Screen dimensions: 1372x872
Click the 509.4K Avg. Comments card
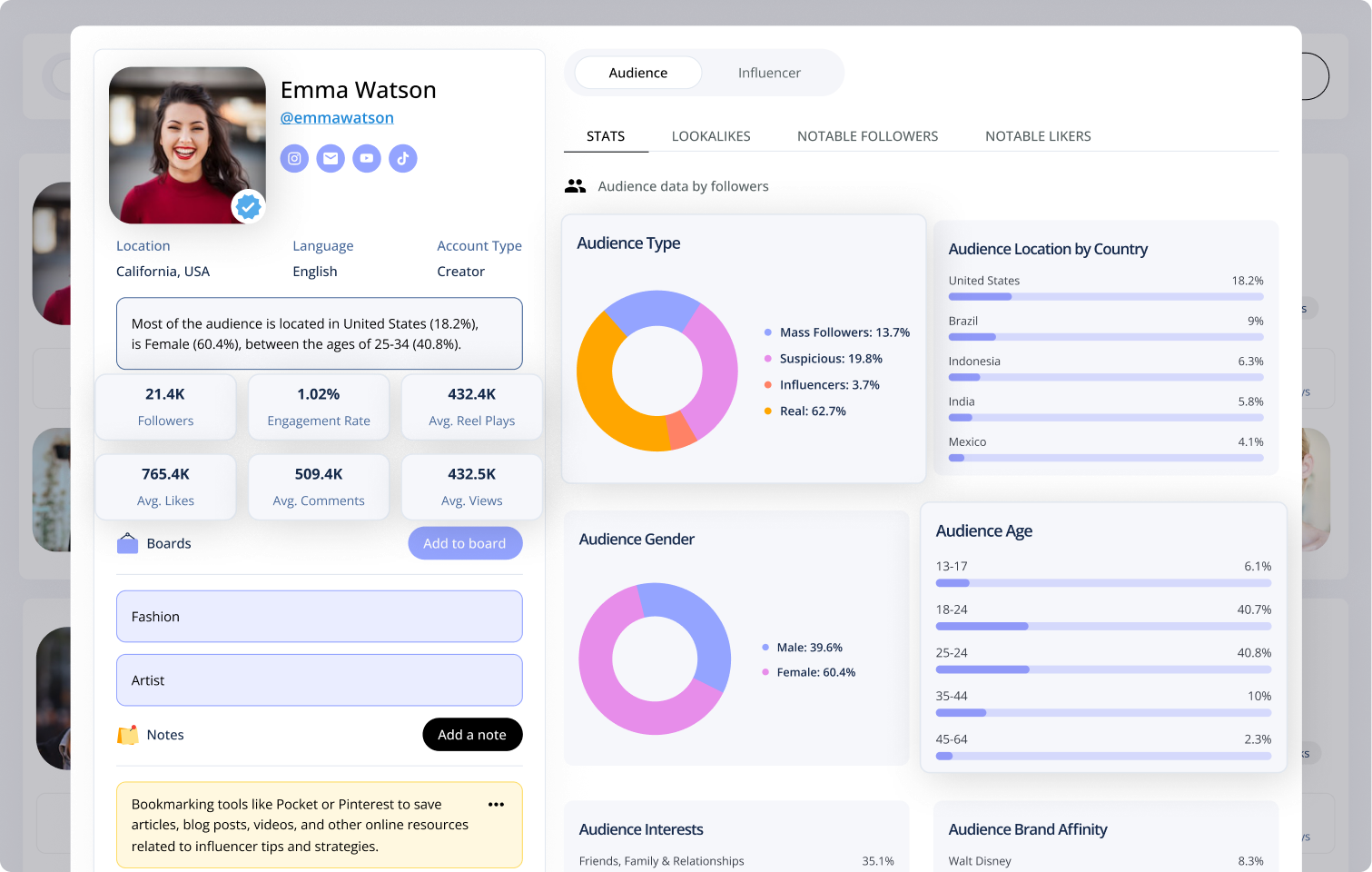(x=319, y=487)
